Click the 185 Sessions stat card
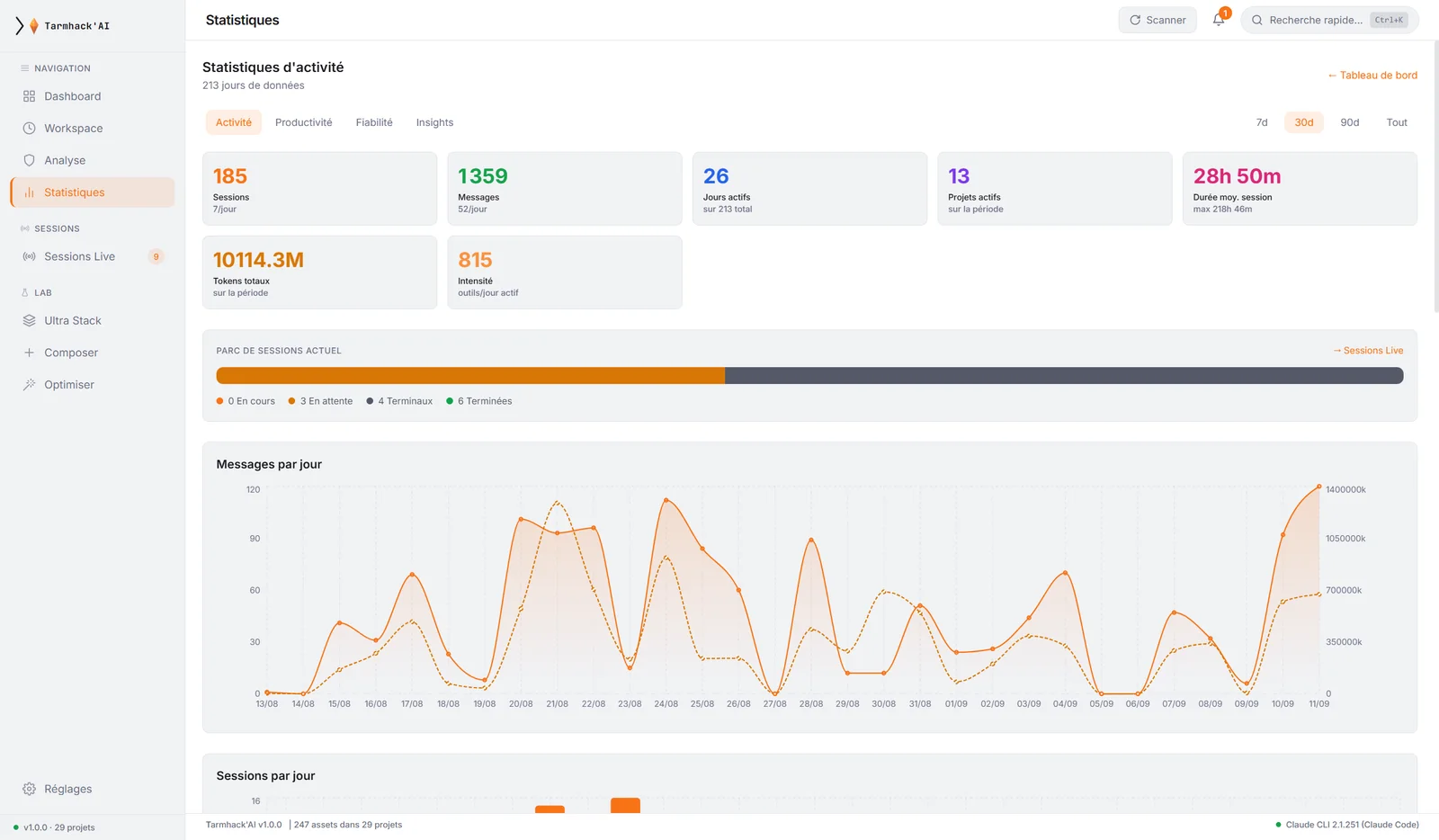 coord(319,189)
